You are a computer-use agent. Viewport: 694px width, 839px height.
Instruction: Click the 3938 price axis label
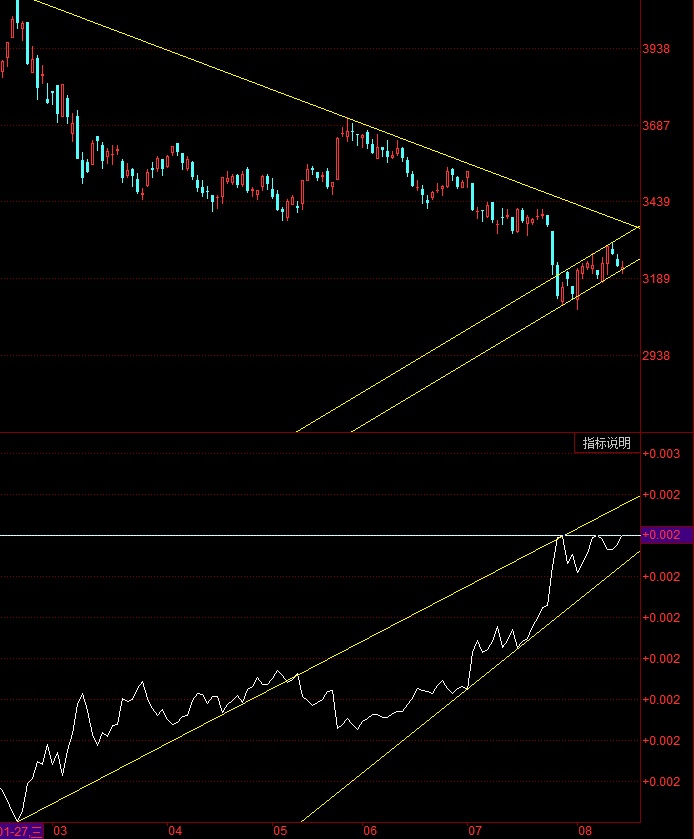pyautogui.click(x=656, y=49)
